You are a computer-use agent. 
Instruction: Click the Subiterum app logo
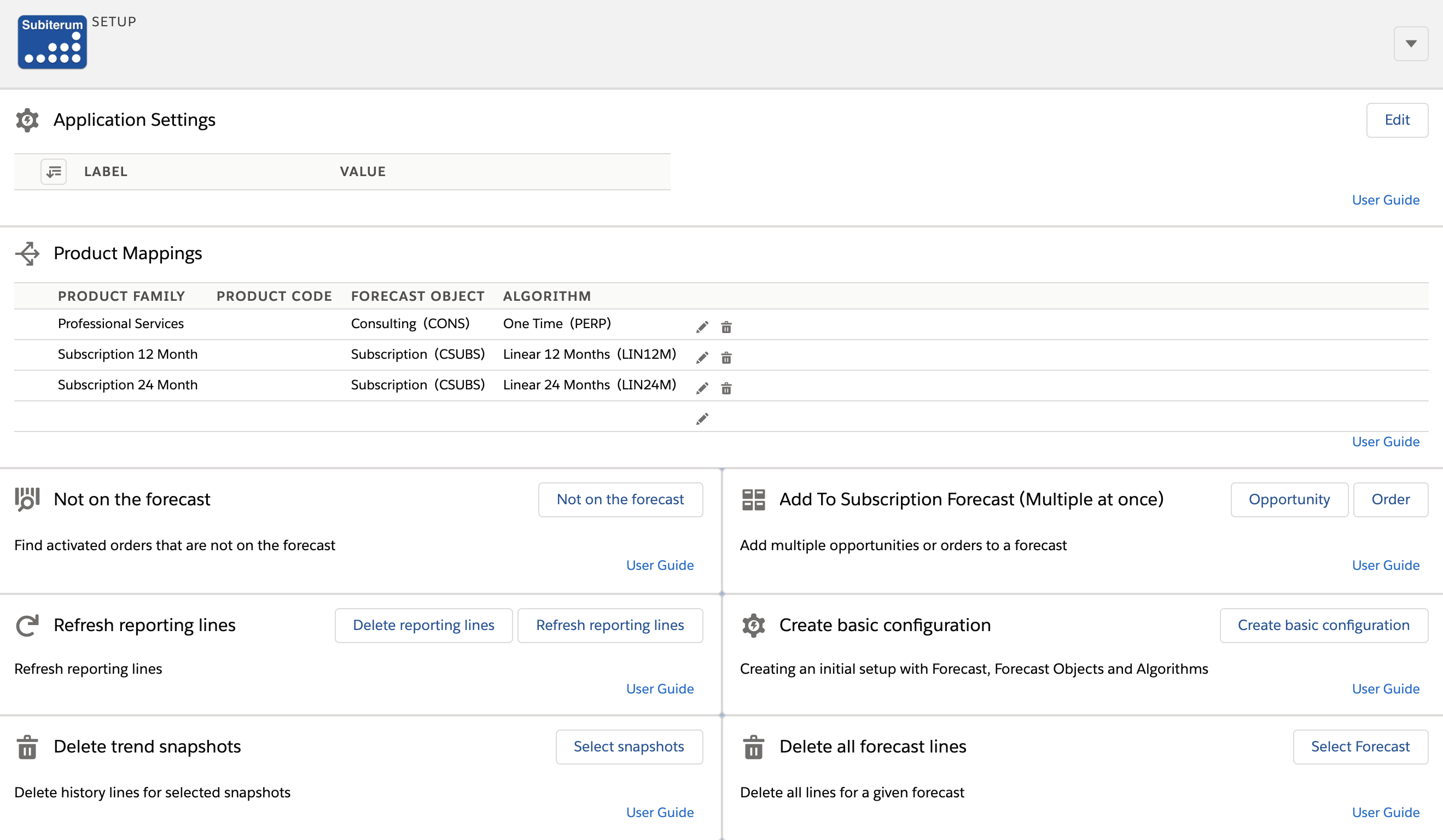tap(52, 42)
